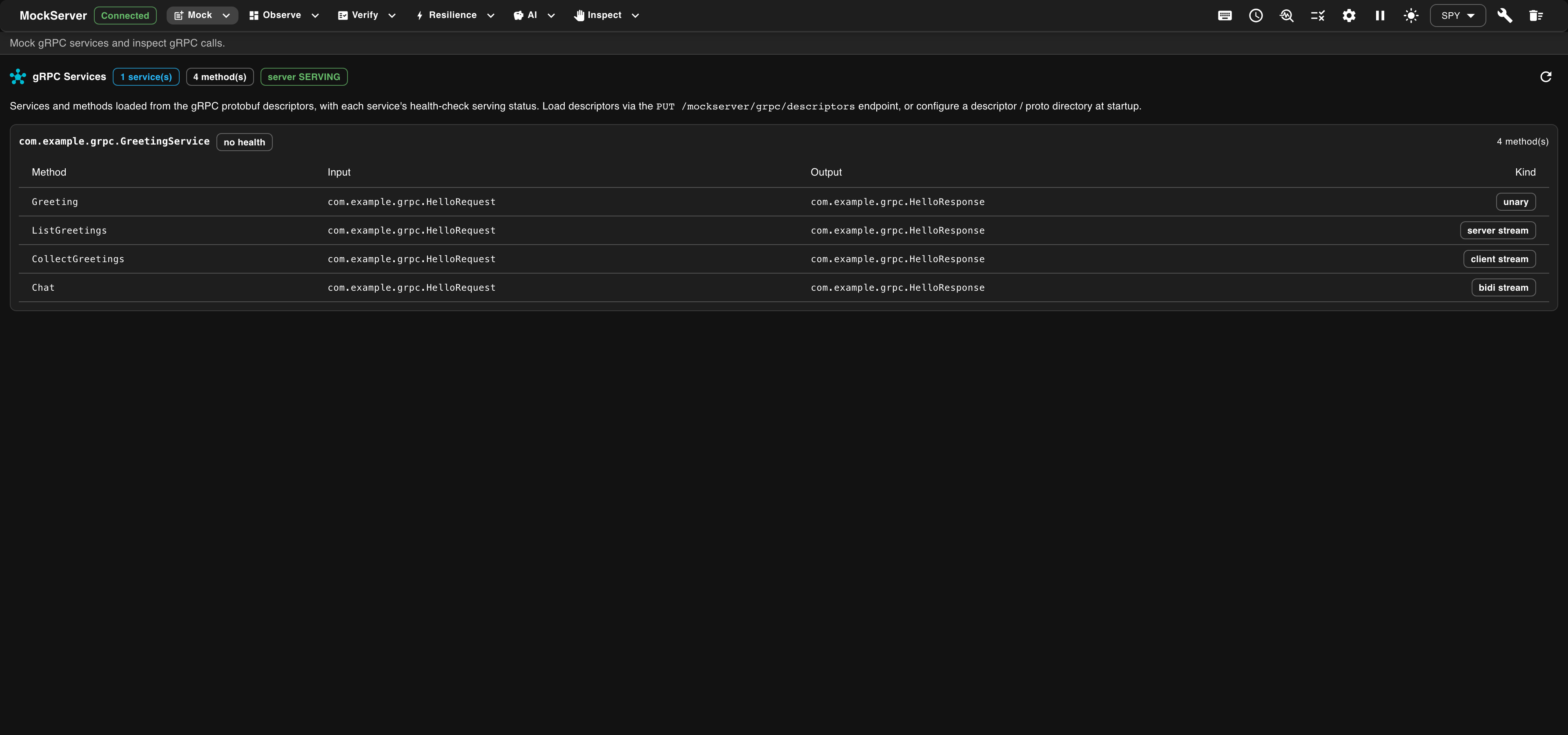Click the gRPC Services molecule icon
Screen dimensions: 1568x735
point(18,77)
